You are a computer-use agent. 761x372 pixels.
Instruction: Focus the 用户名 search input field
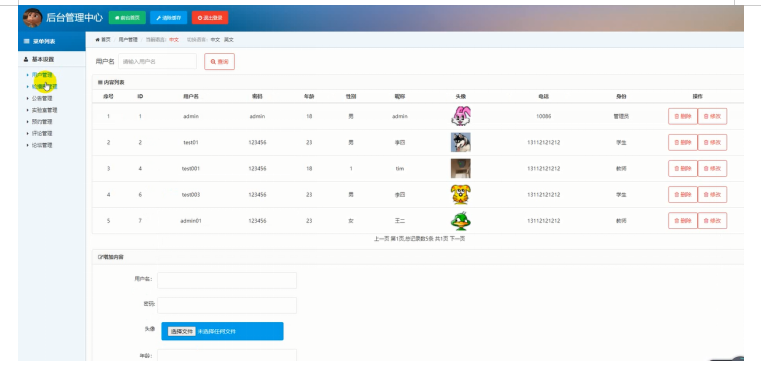pos(158,62)
